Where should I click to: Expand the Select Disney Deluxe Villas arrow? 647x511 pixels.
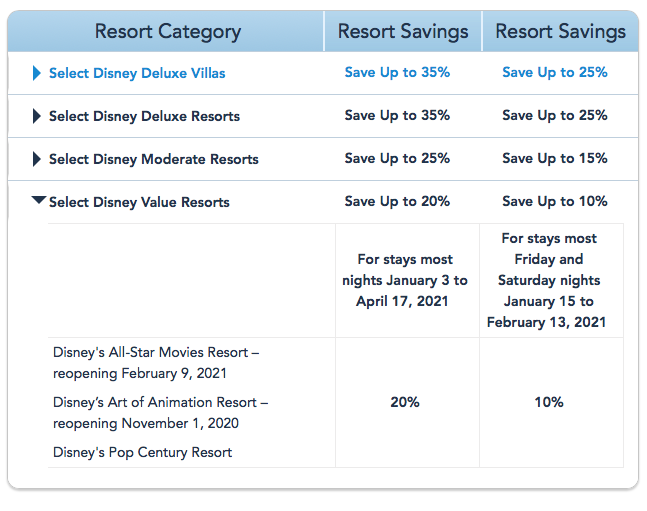click(37, 73)
